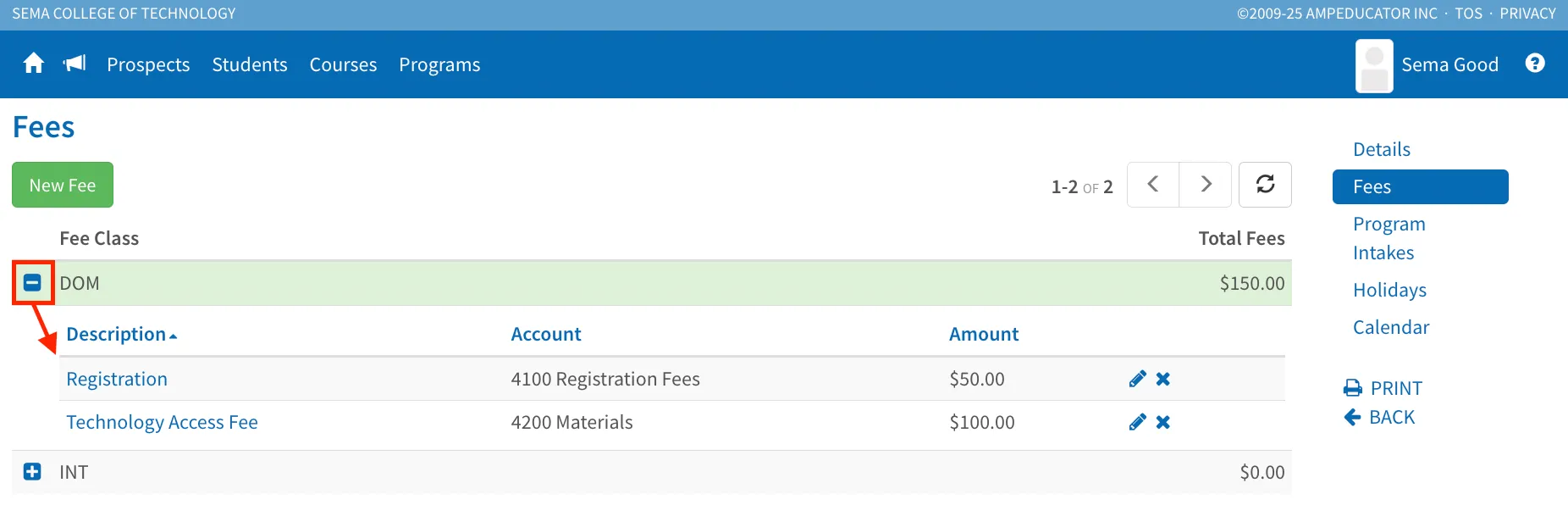Collapse the DOM fee class
The height and width of the screenshot is (505, 1568).
pos(32,283)
